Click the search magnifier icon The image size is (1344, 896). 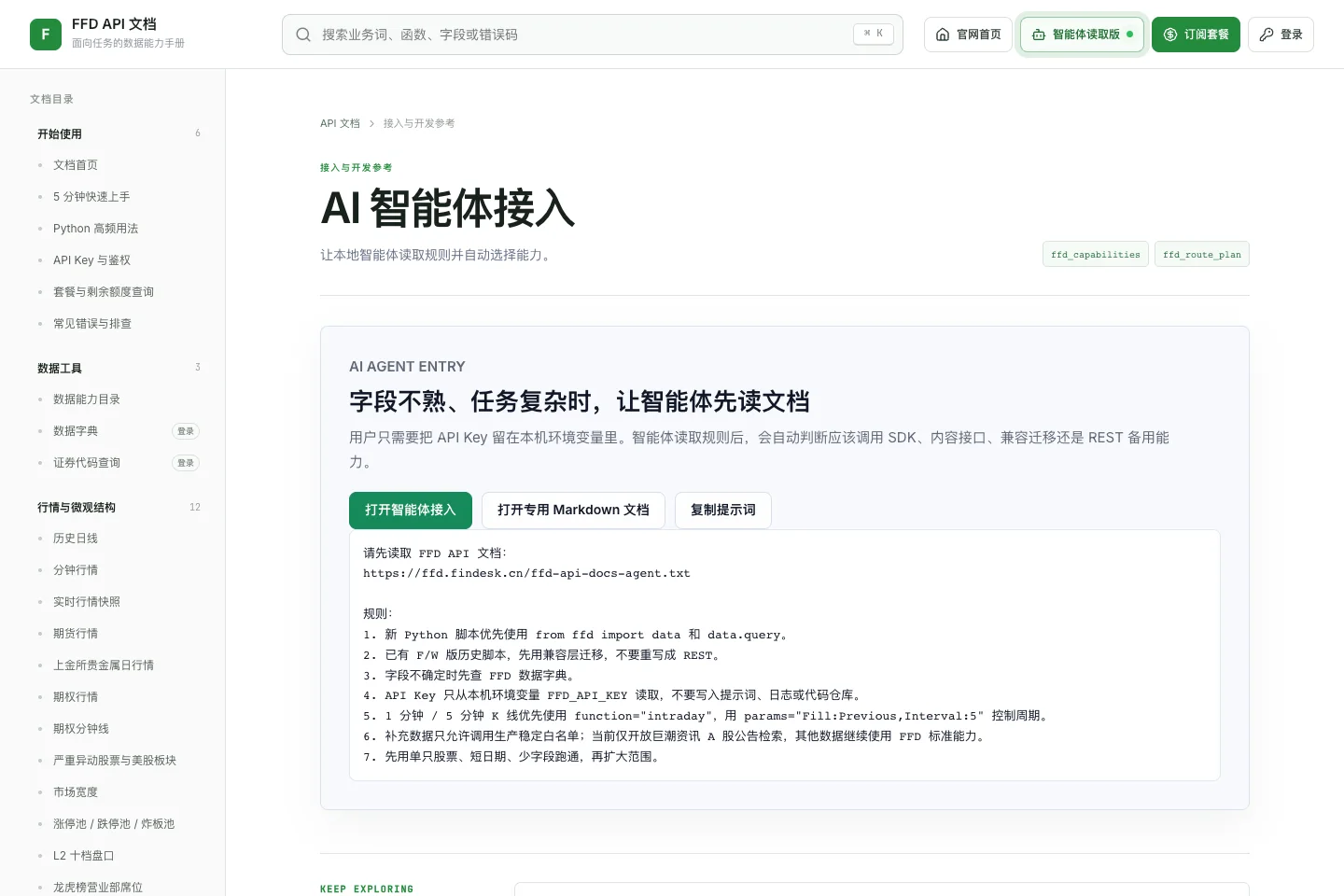pyautogui.click(x=303, y=35)
